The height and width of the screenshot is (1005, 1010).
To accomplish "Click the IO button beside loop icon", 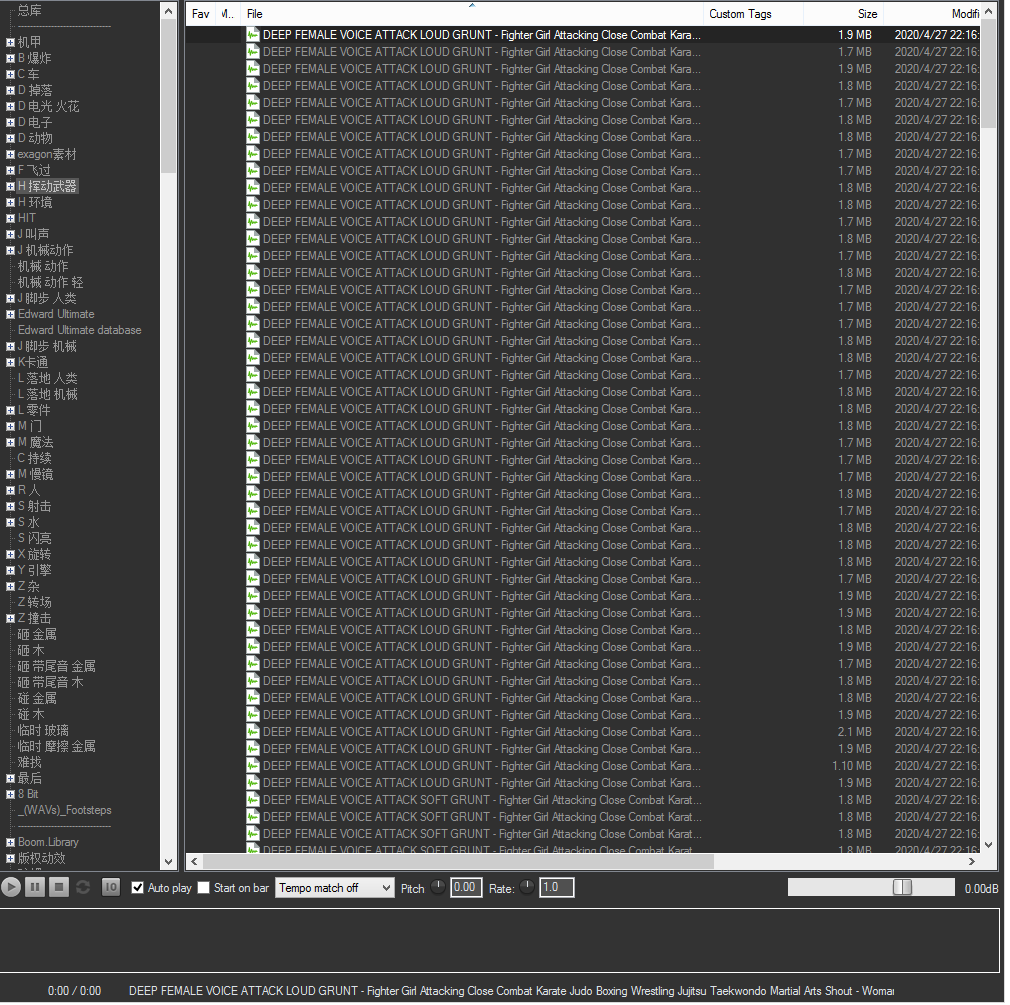I will (111, 887).
